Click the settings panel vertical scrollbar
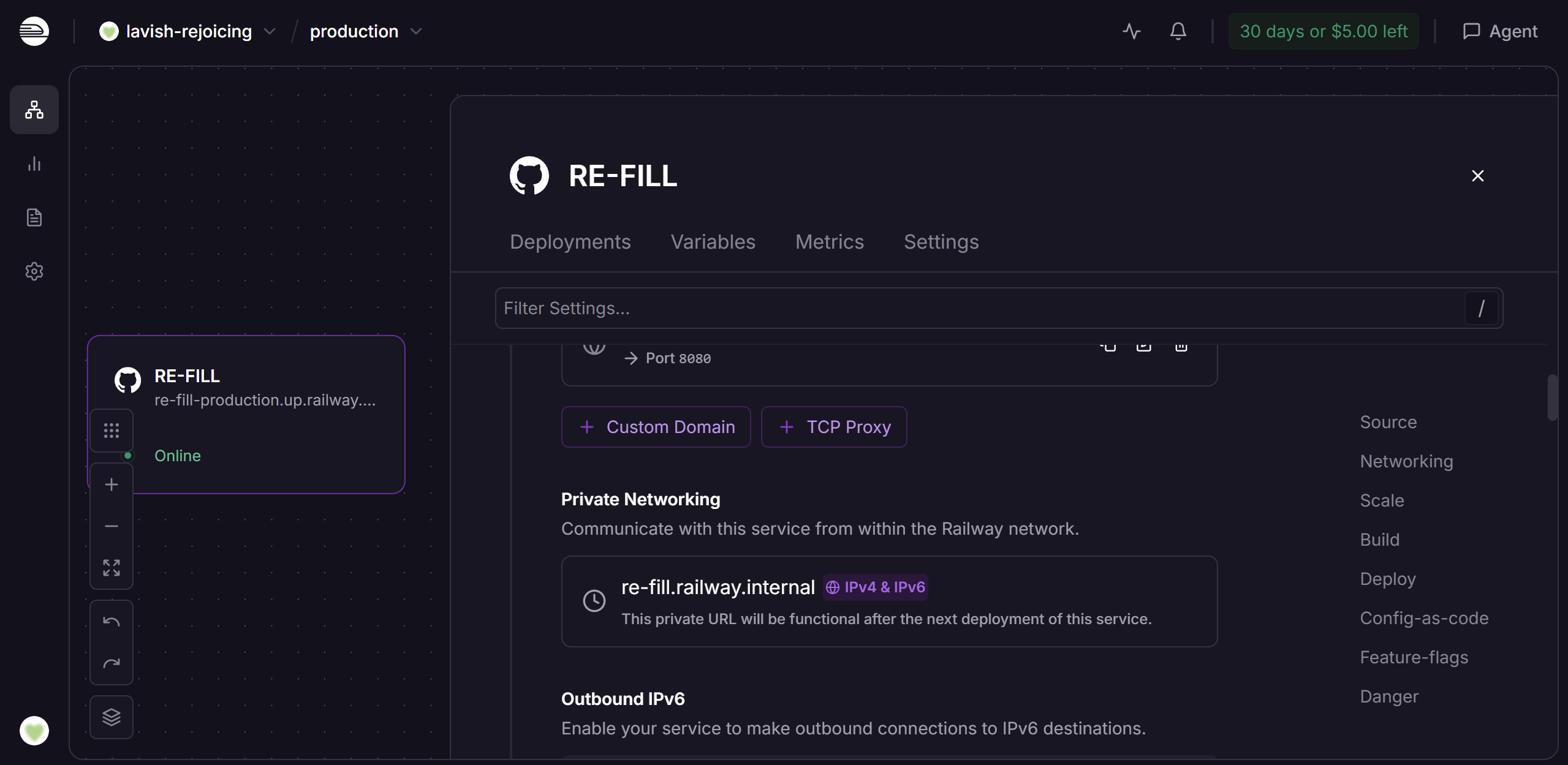Viewport: 1568px width, 765px height. click(x=1552, y=398)
